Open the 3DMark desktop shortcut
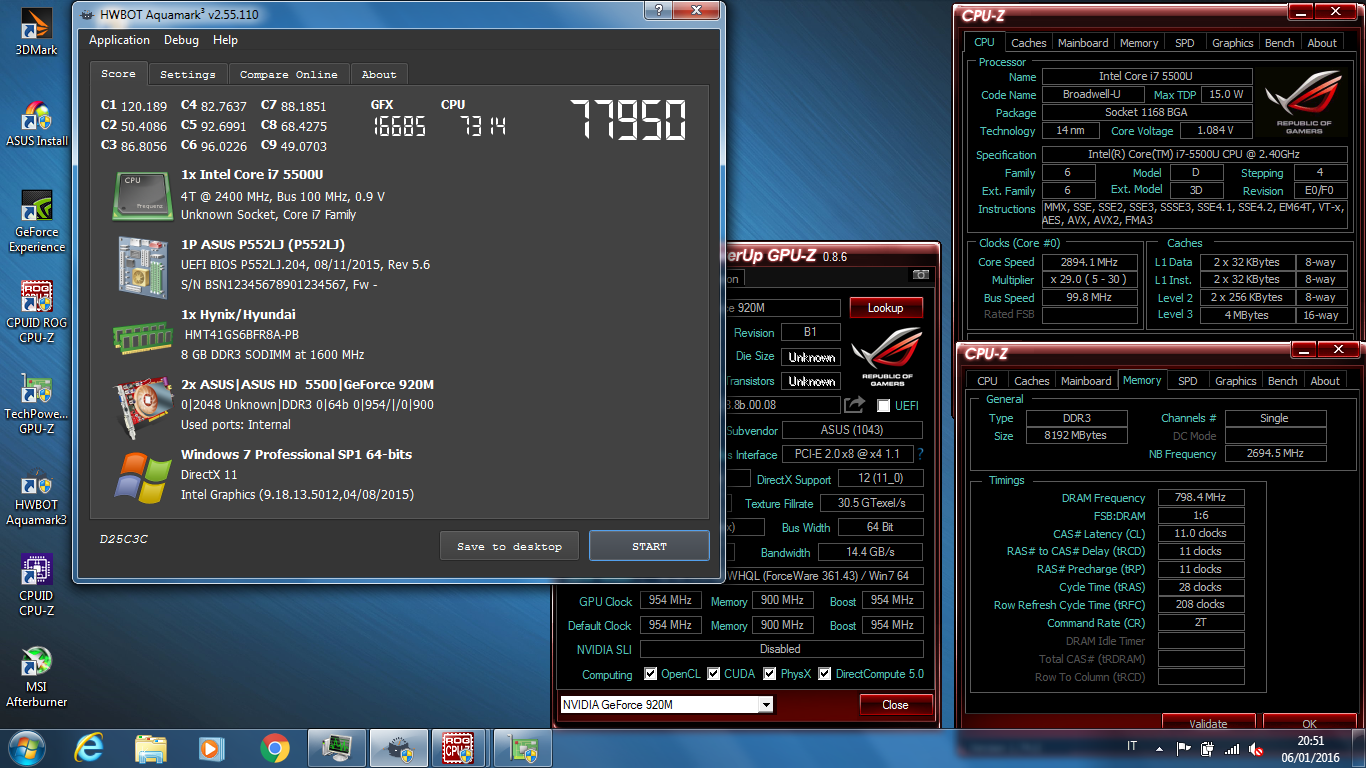 click(36, 32)
